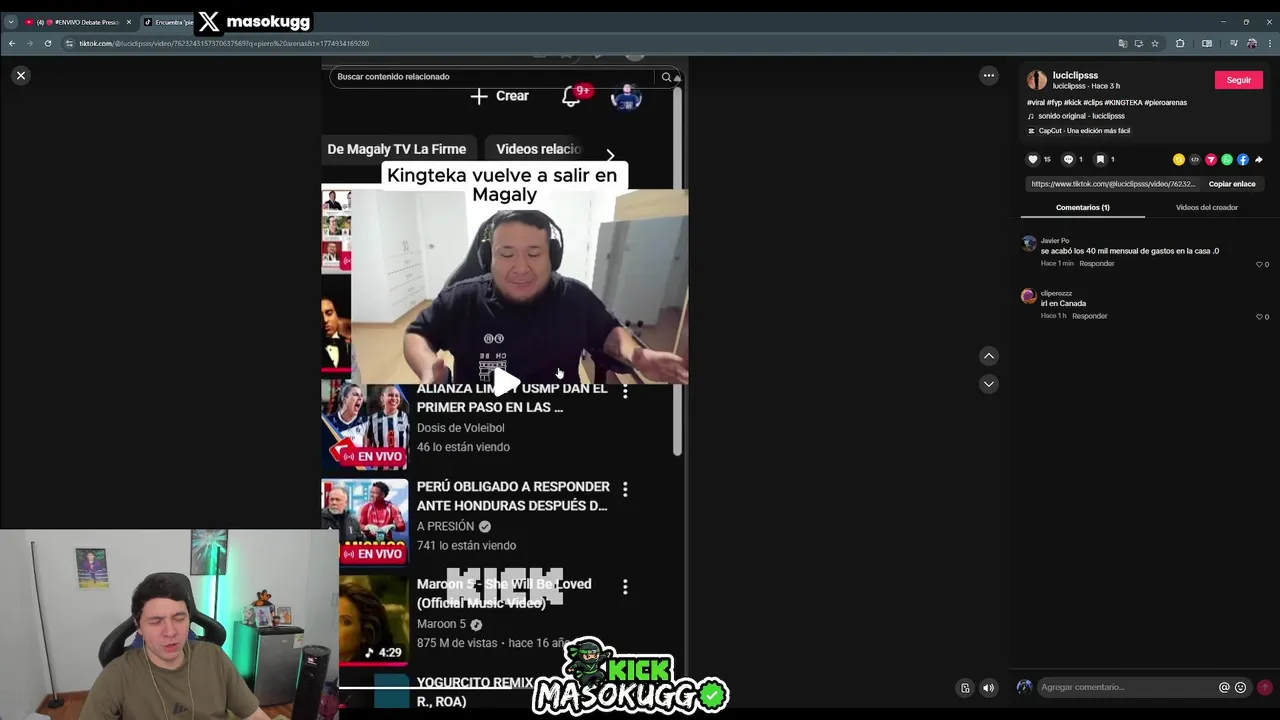Open luciclipsss profile avatar
The height and width of the screenshot is (720, 1280).
1037,80
